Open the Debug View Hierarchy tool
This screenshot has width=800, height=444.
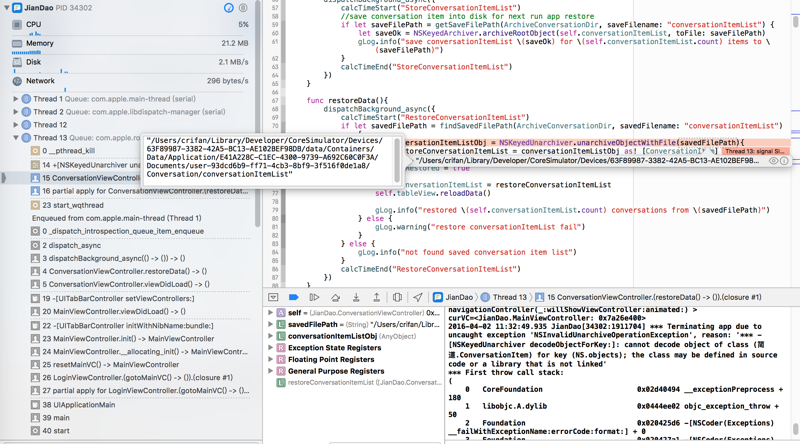[397, 298]
